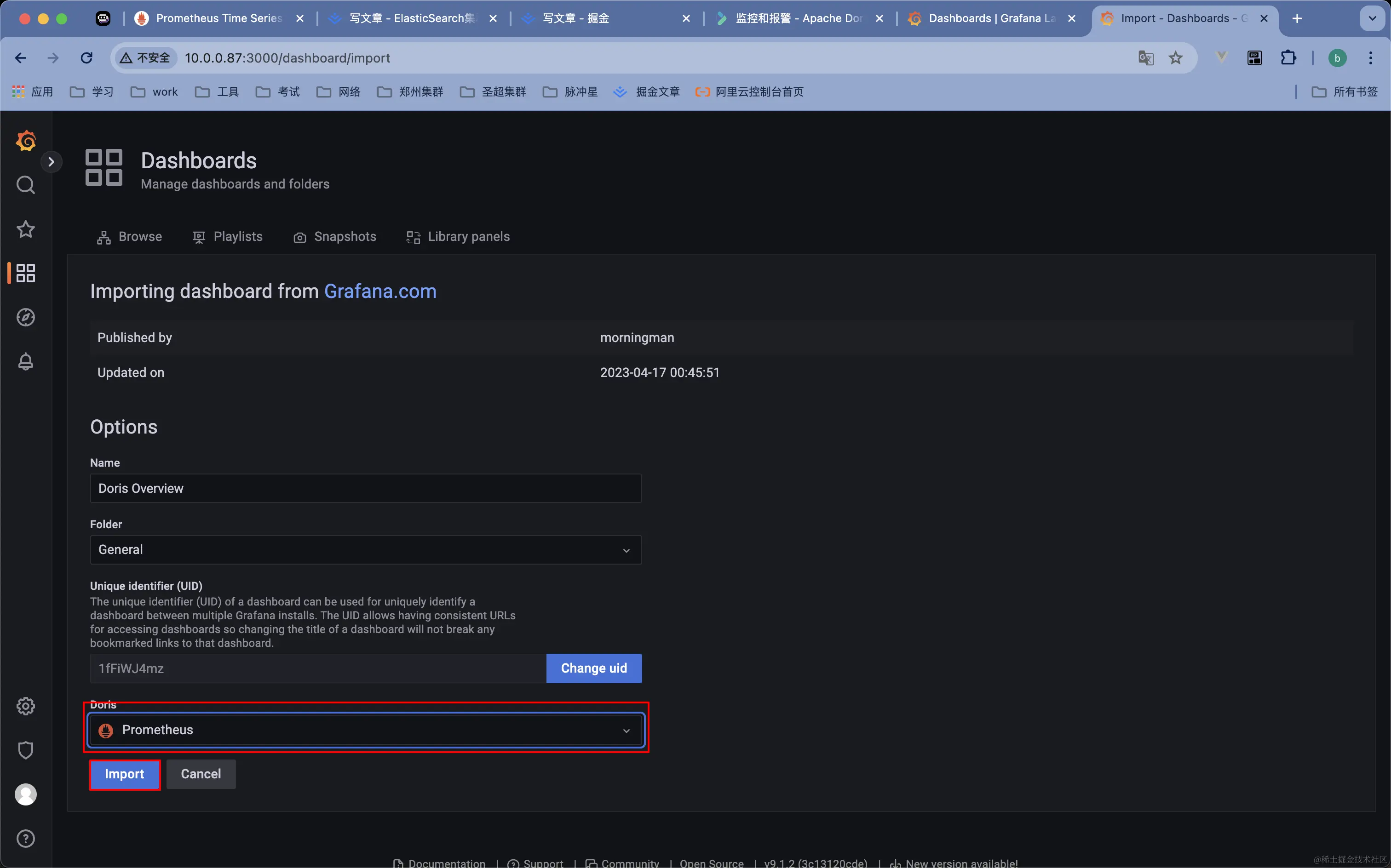This screenshot has width=1391, height=868.
Task: Open the 脉冲星 bookmark folder
Action: pyautogui.click(x=570, y=92)
